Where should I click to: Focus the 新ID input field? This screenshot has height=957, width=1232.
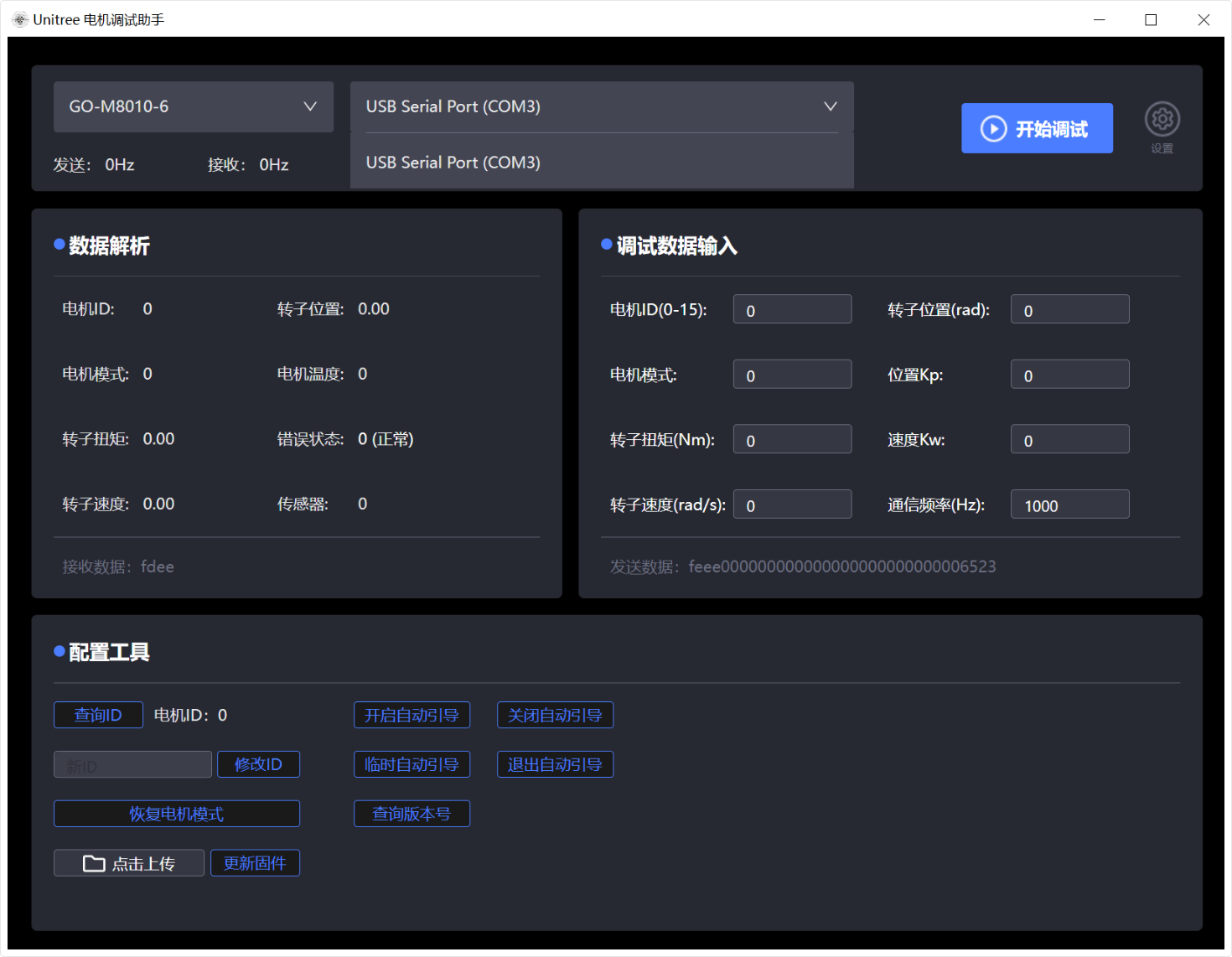coord(132,765)
